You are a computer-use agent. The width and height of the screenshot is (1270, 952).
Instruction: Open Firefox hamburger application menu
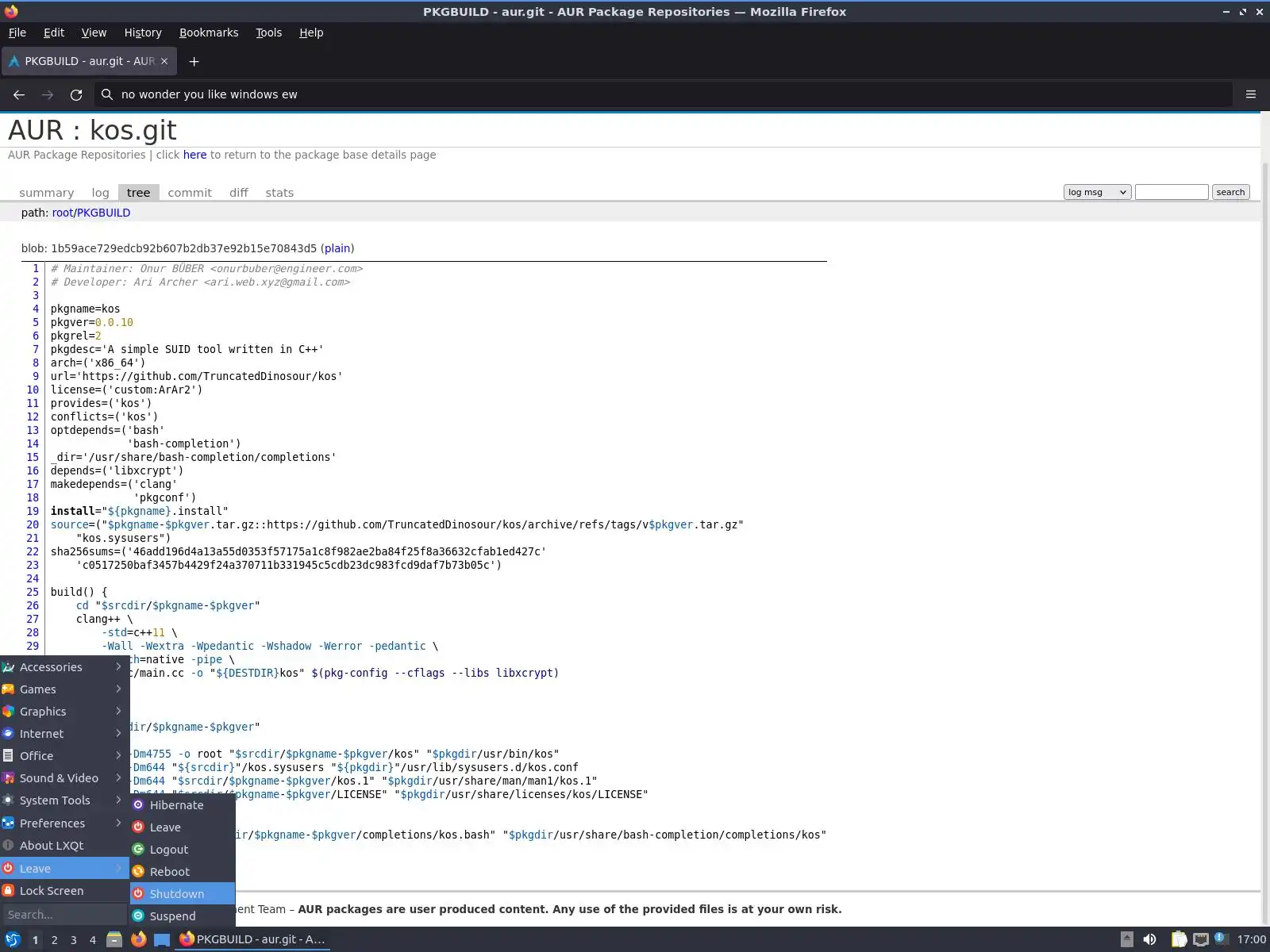1251,94
